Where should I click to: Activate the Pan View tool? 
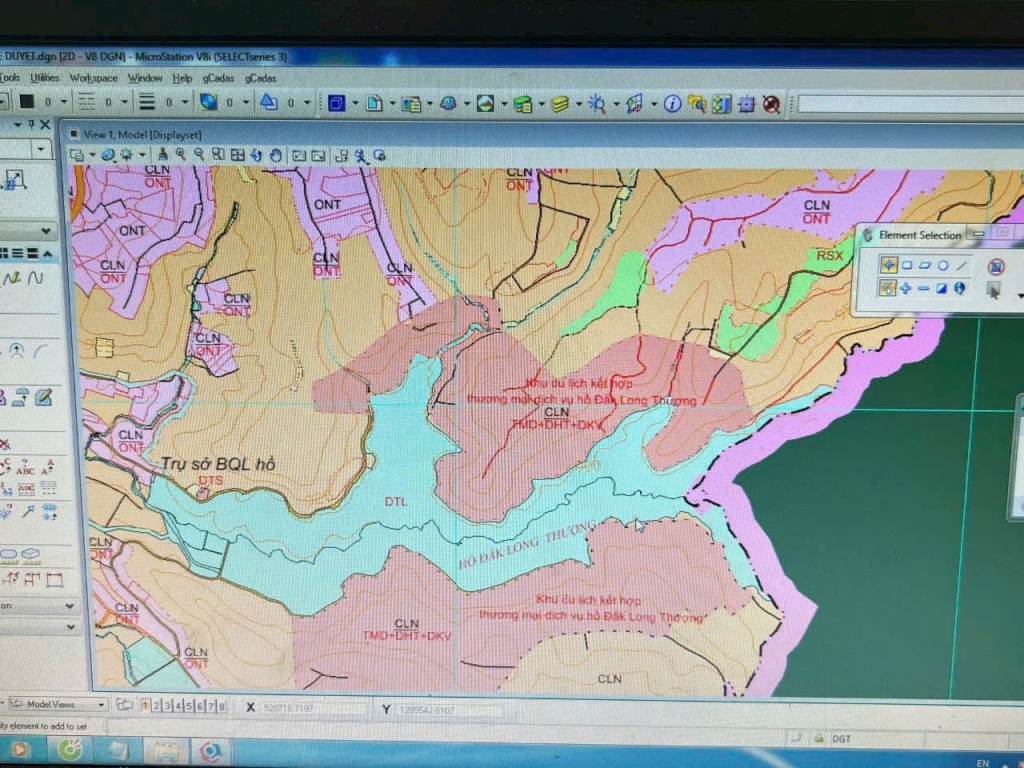pos(276,155)
